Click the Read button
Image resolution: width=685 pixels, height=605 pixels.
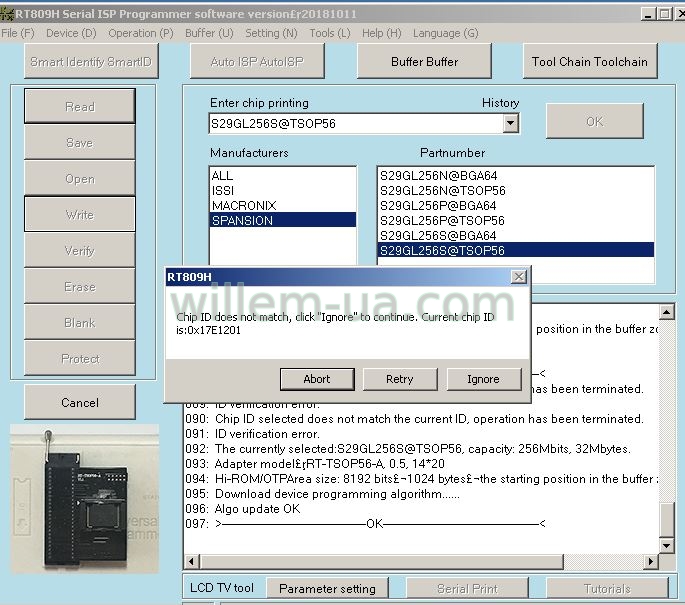[x=80, y=107]
